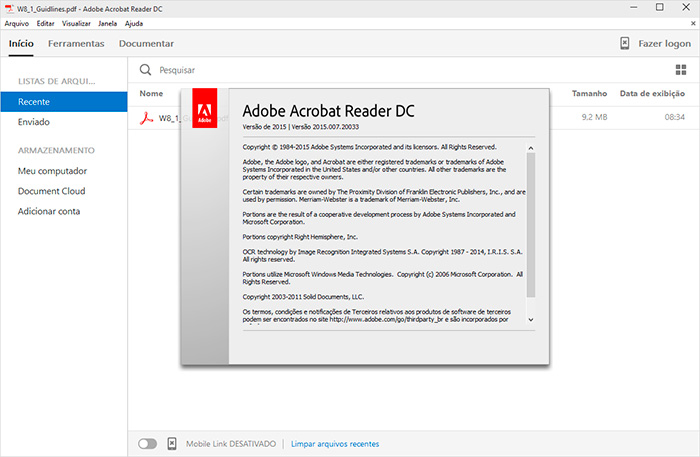Image resolution: width=700 pixels, height=457 pixels.
Task: Click the about dialog scrollbar down arrow
Action: pos(531,320)
